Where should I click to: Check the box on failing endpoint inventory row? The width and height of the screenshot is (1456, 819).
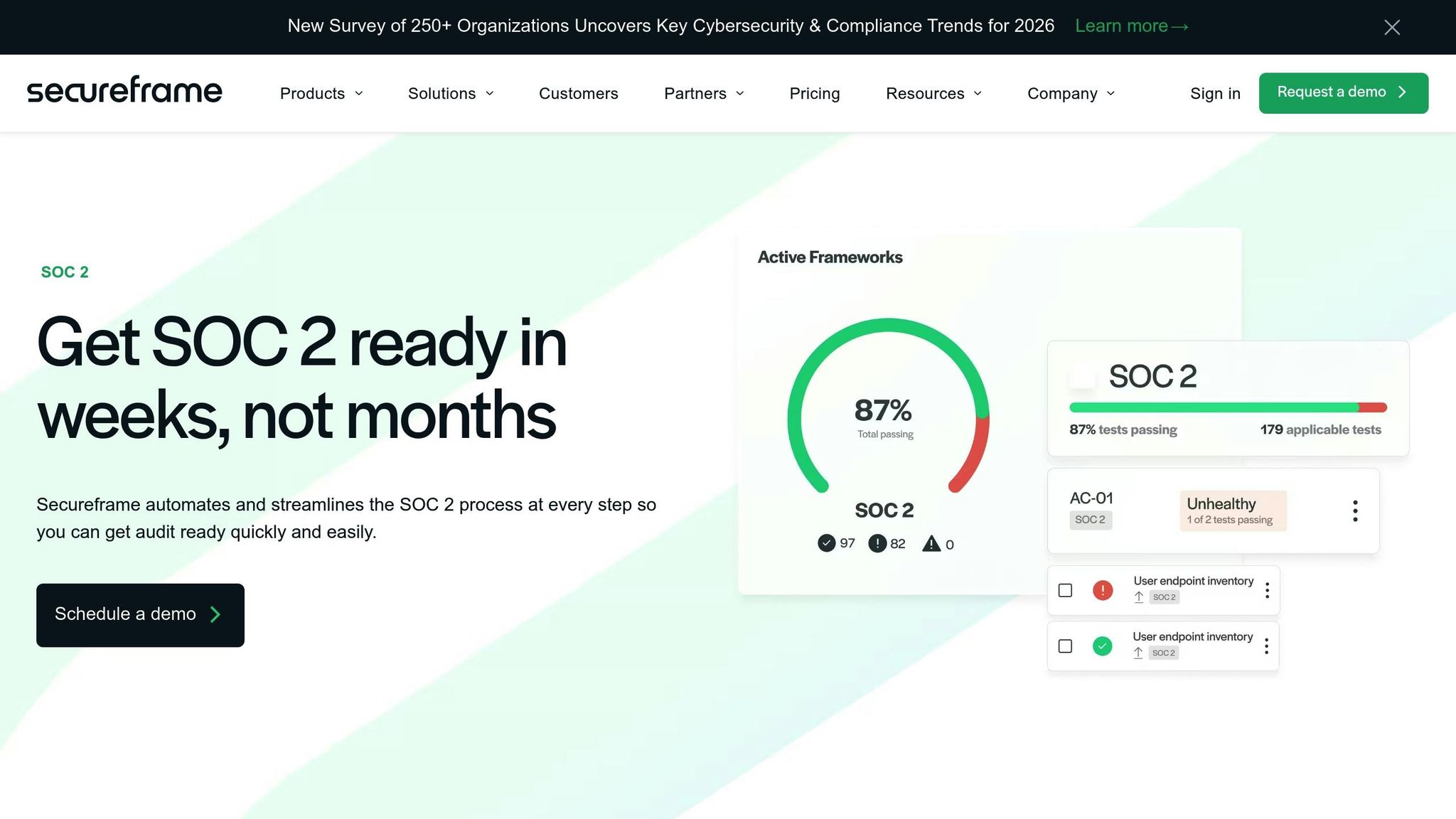pyautogui.click(x=1065, y=590)
